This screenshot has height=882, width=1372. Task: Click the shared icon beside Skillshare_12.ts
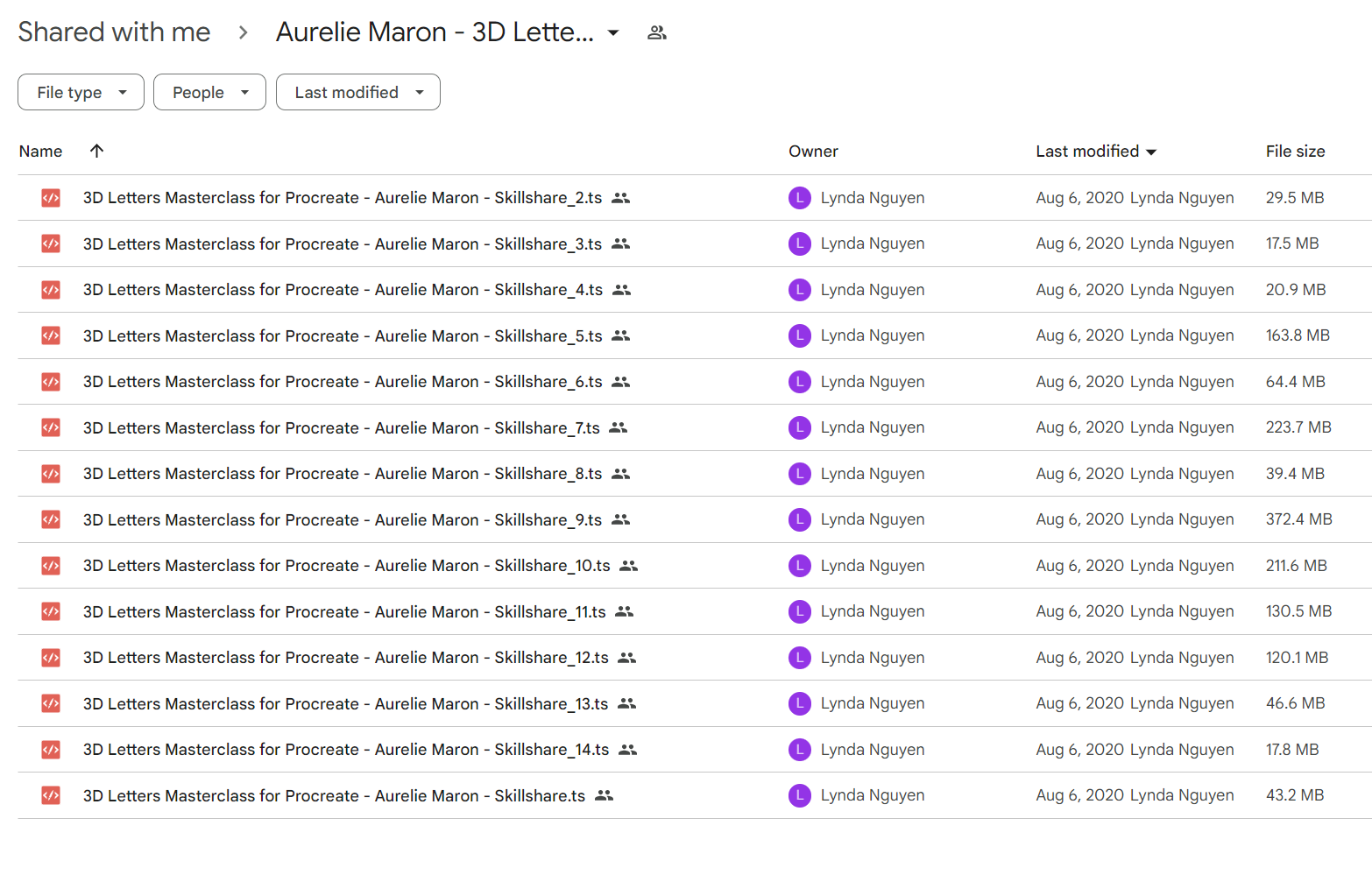coord(627,658)
